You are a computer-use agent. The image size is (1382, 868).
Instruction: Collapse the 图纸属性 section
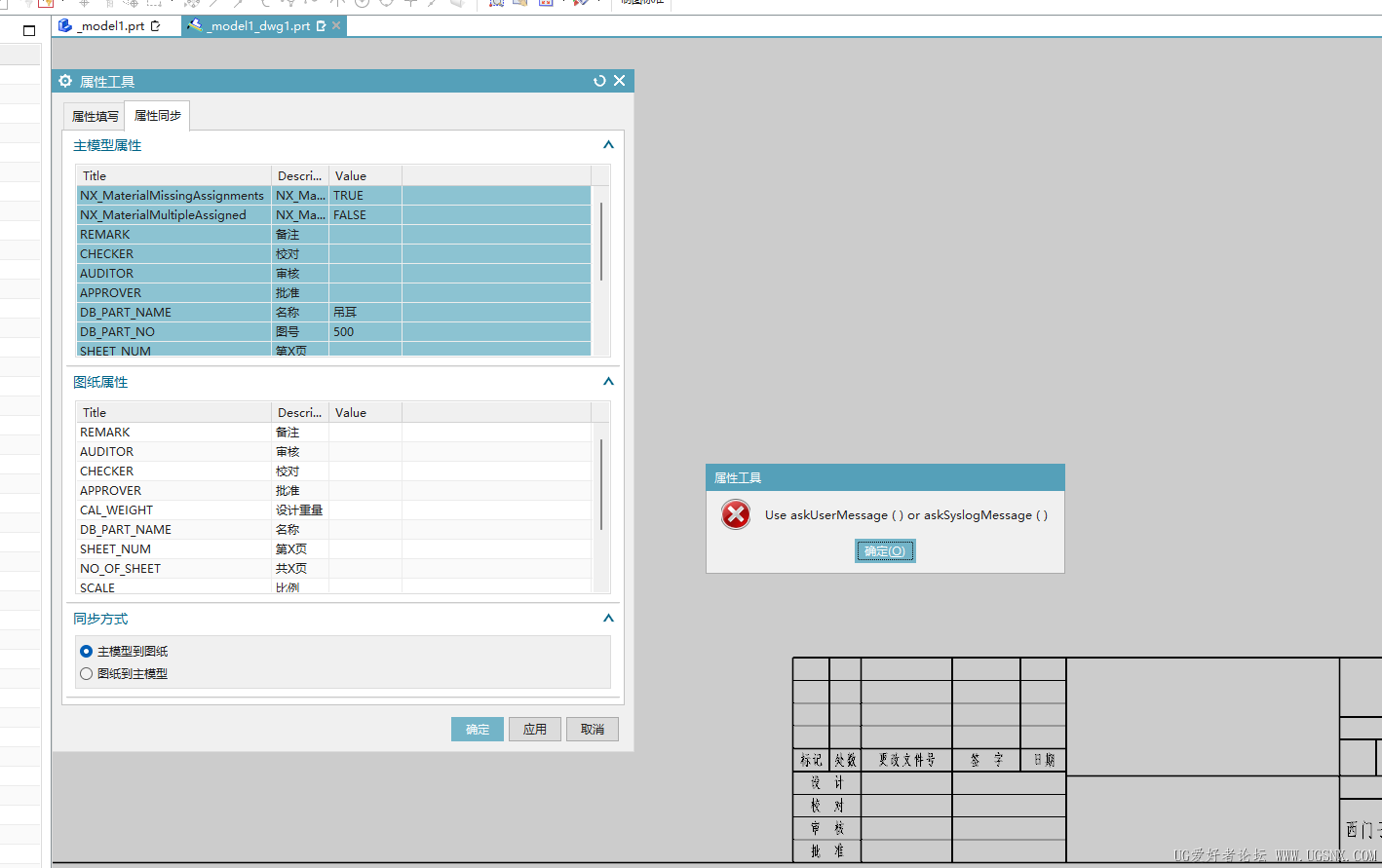[x=608, y=382]
